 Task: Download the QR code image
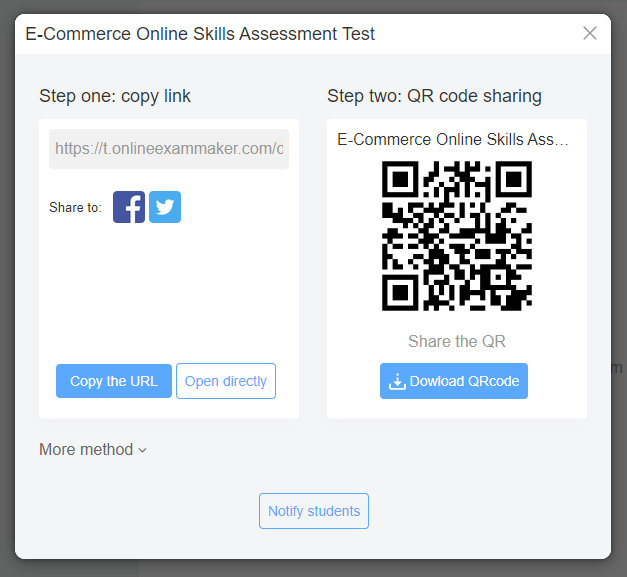click(x=454, y=381)
